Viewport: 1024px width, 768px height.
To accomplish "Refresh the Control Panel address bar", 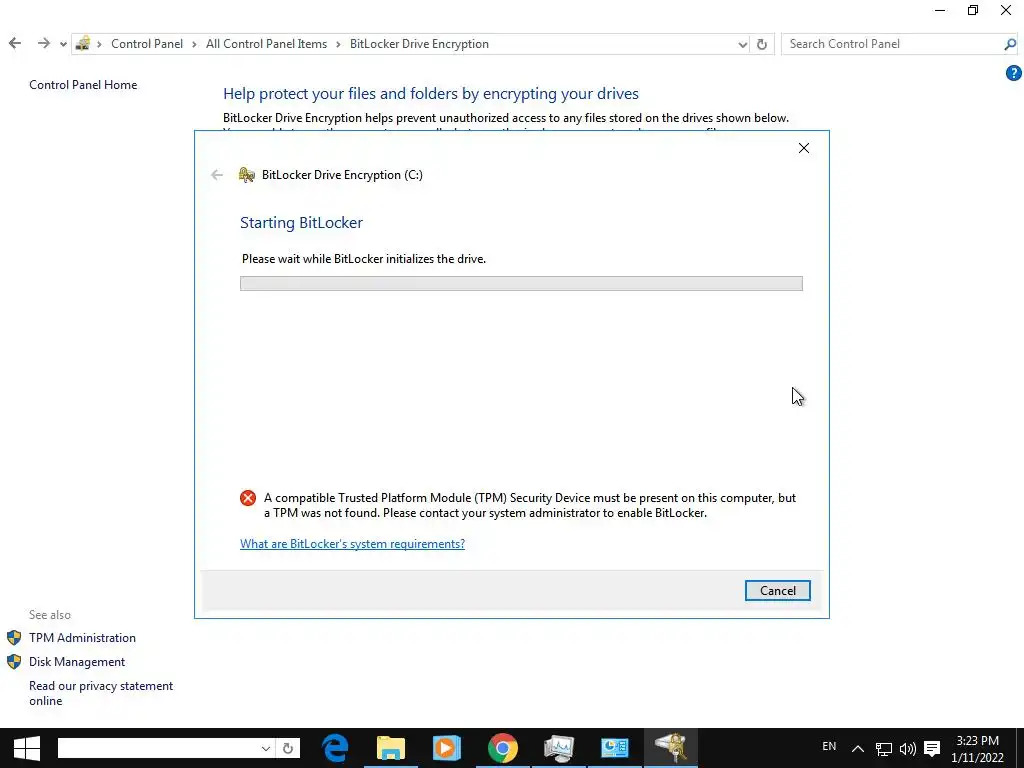I will [x=761, y=44].
